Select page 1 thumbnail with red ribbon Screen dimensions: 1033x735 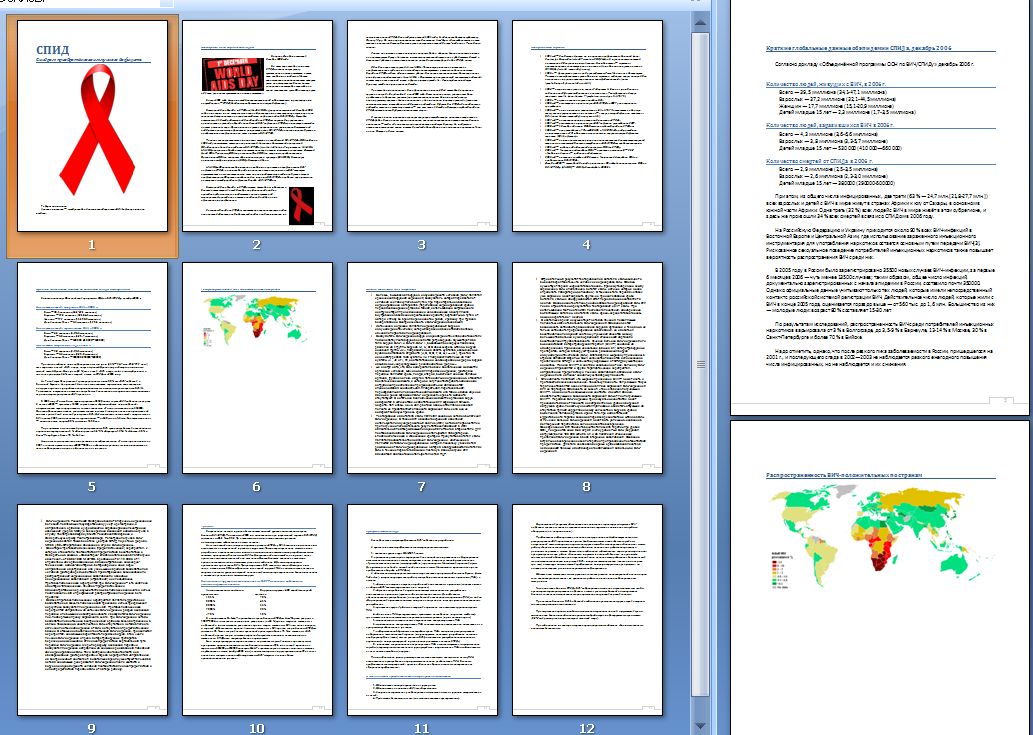coord(92,126)
